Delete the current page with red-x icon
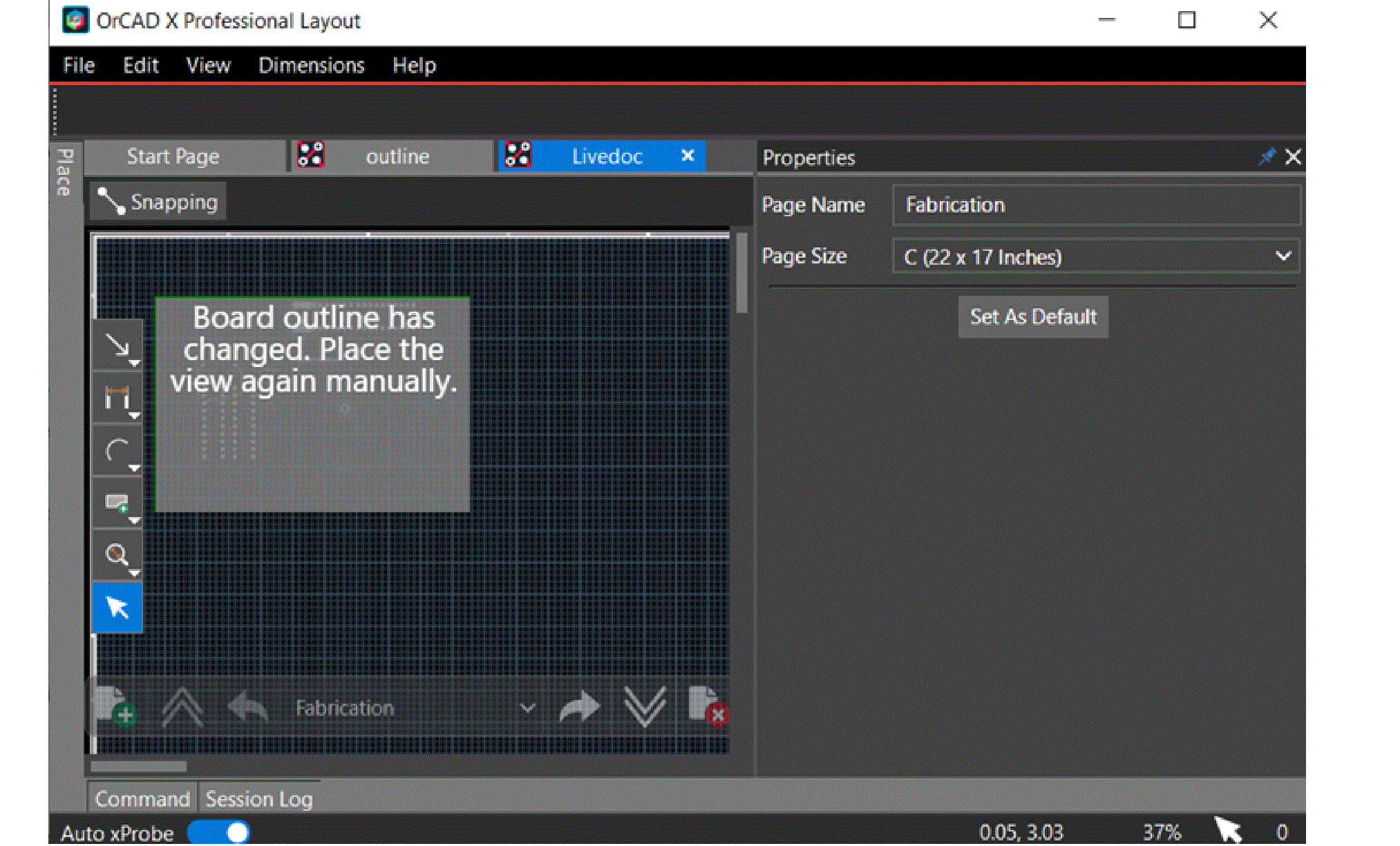 [x=707, y=705]
